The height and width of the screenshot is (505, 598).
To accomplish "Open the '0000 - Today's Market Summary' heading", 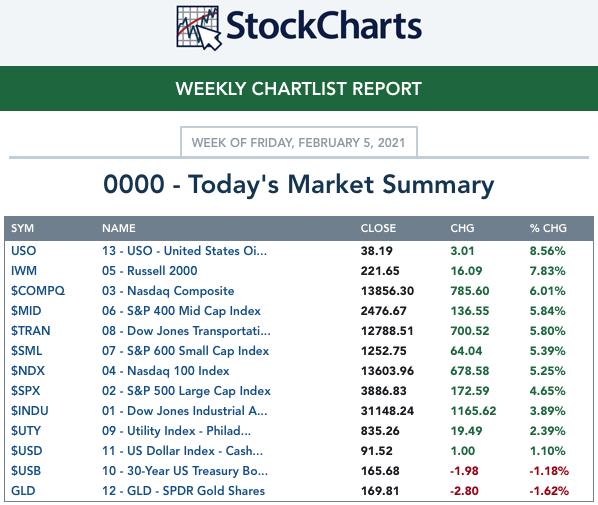I will (299, 185).
